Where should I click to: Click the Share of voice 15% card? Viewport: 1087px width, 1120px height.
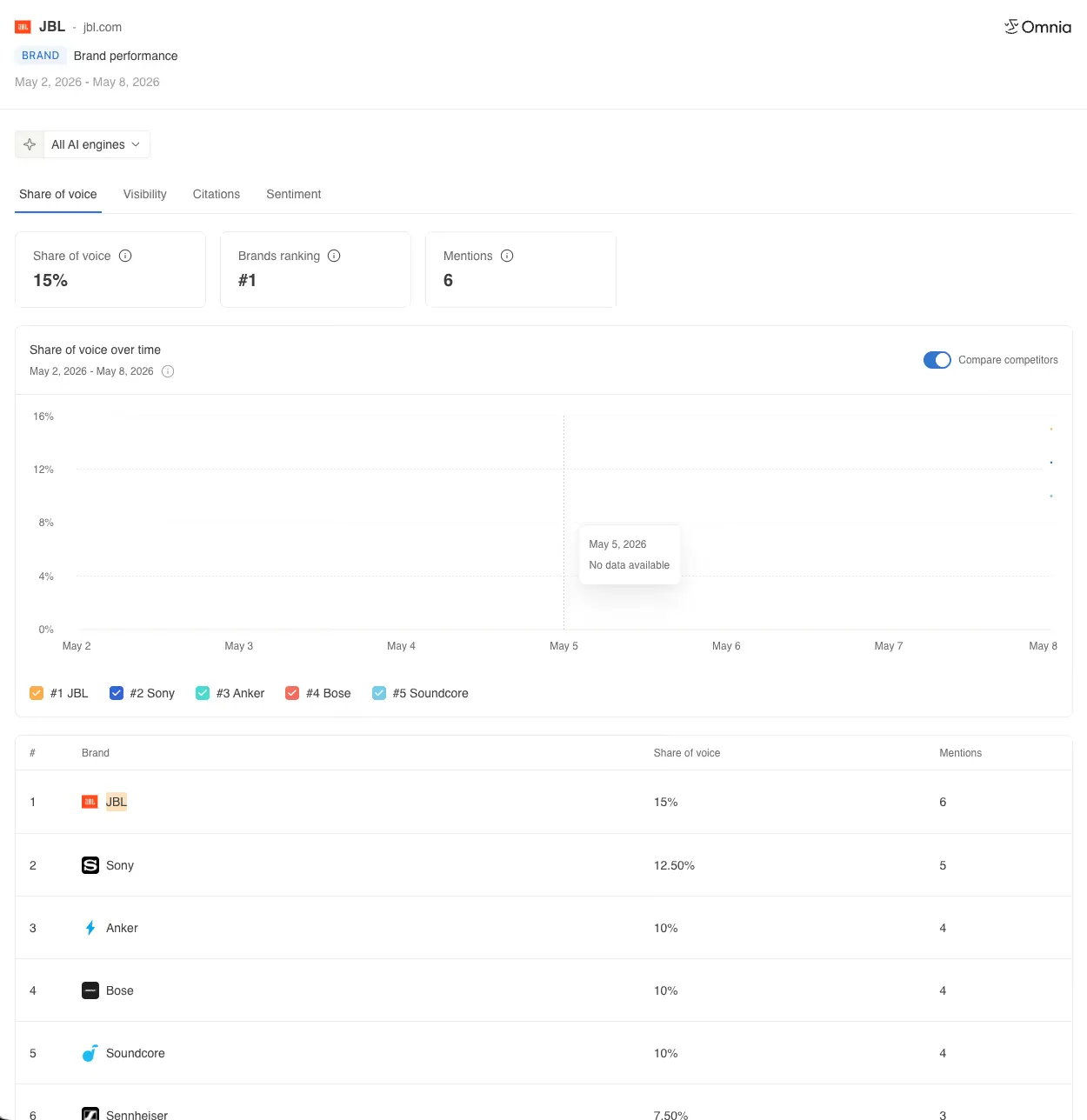click(x=110, y=270)
